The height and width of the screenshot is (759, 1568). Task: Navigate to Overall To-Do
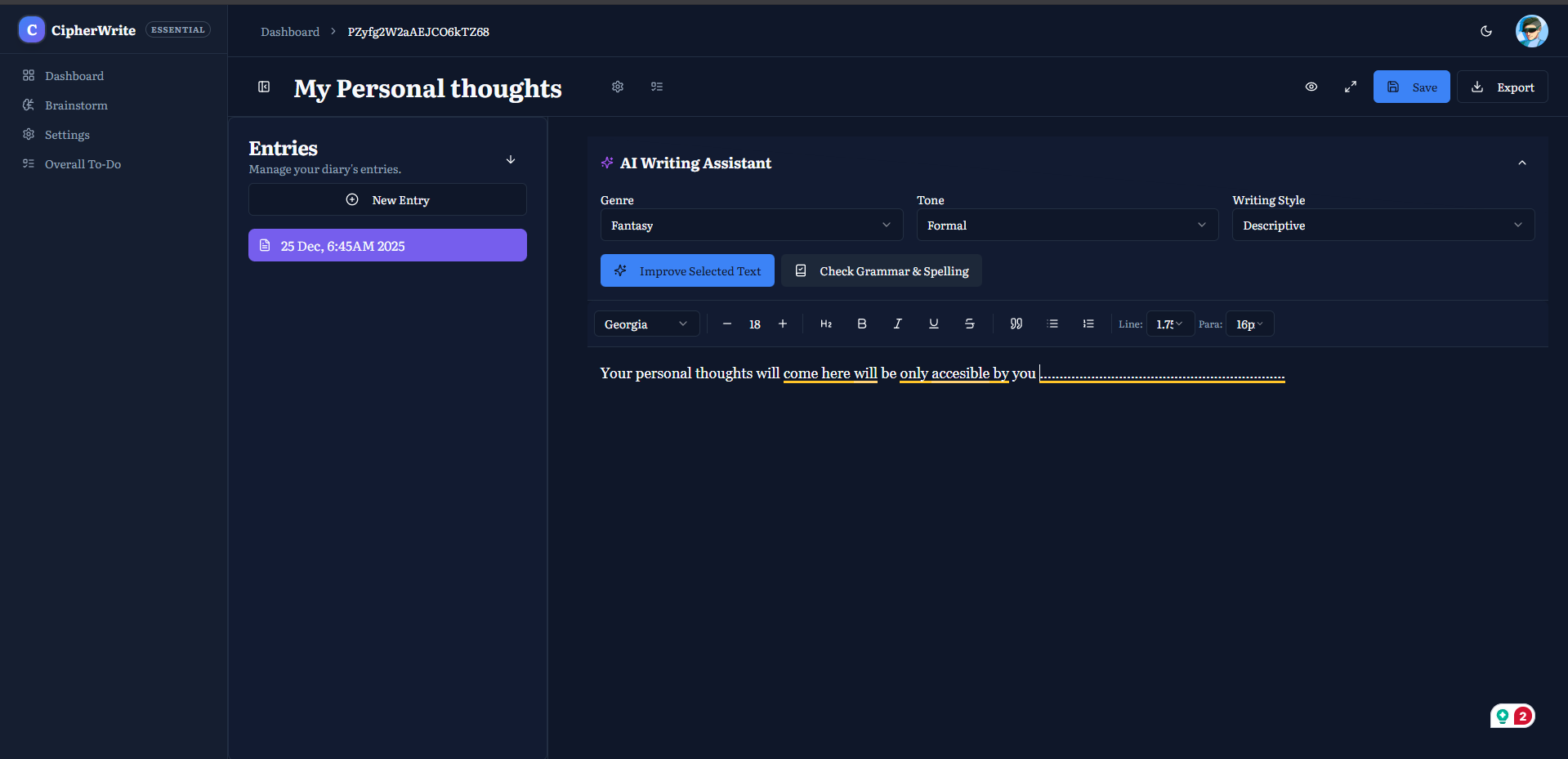82,164
